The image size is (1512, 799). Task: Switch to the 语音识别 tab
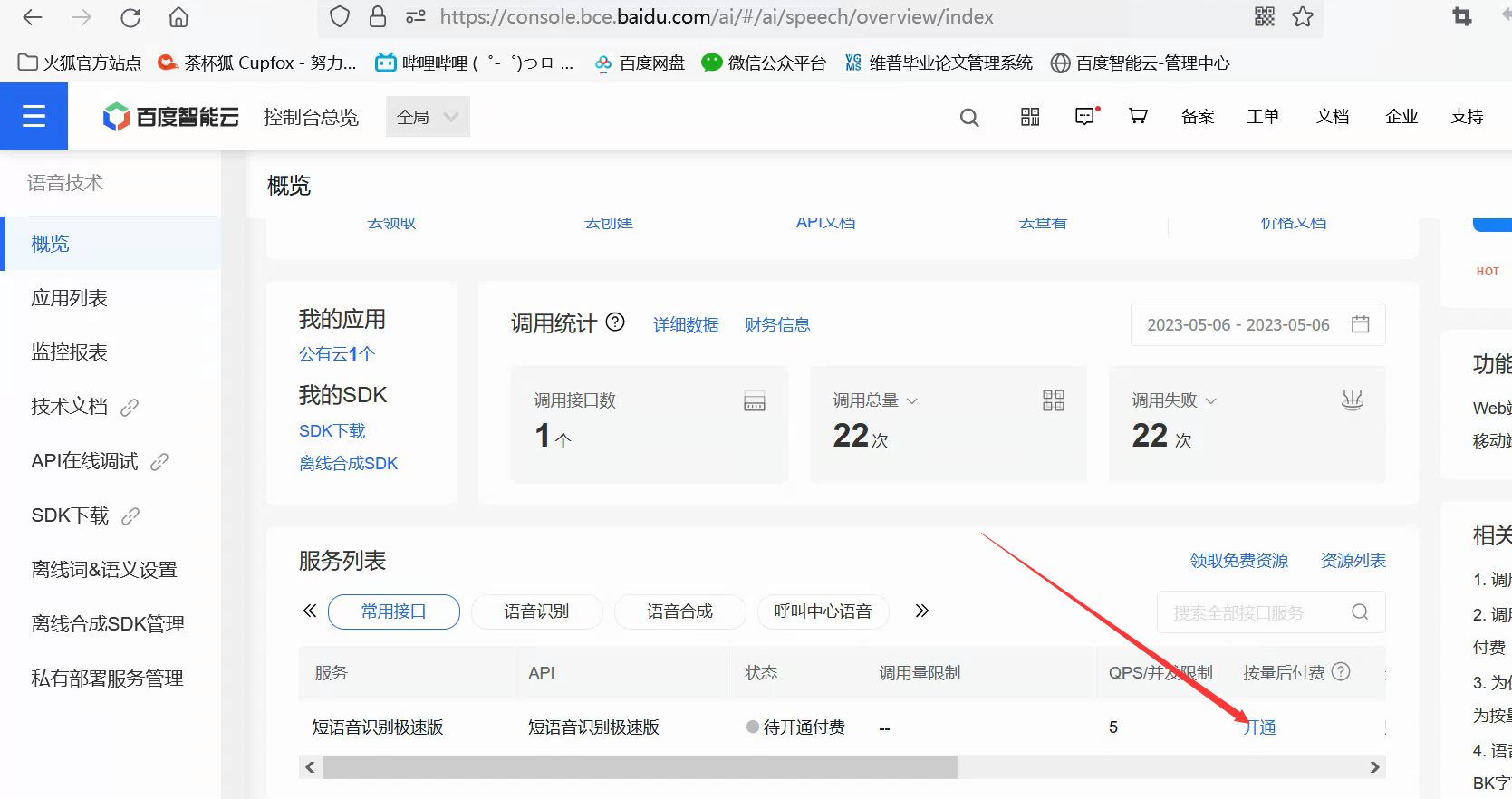tap(537, 611)
